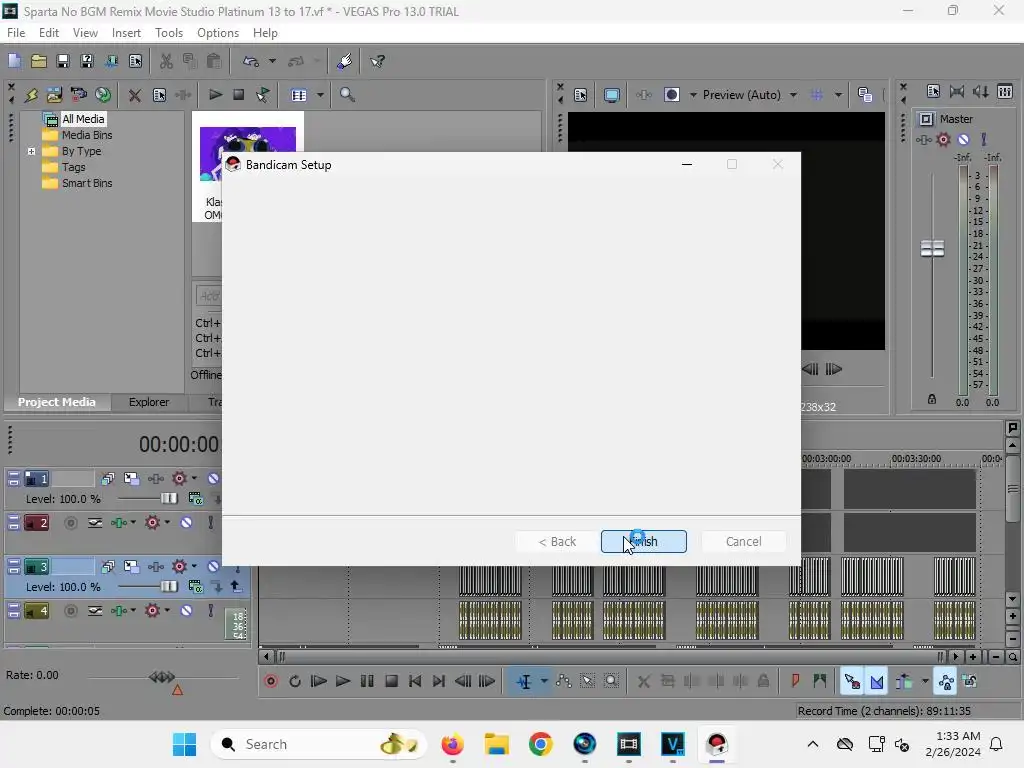Click the interactive tutorials hand icon
This screenshot has width=1024, height=768.
pos(344,61)
